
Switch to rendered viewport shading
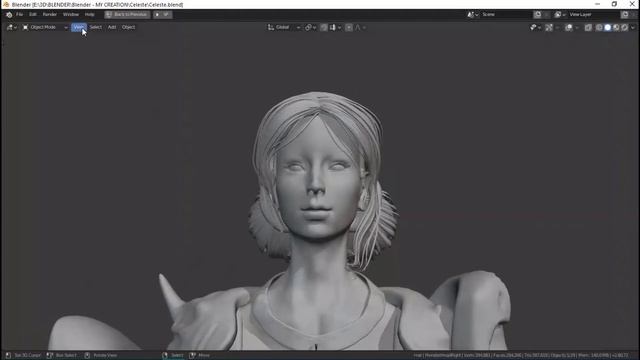(x=624, y=27)
